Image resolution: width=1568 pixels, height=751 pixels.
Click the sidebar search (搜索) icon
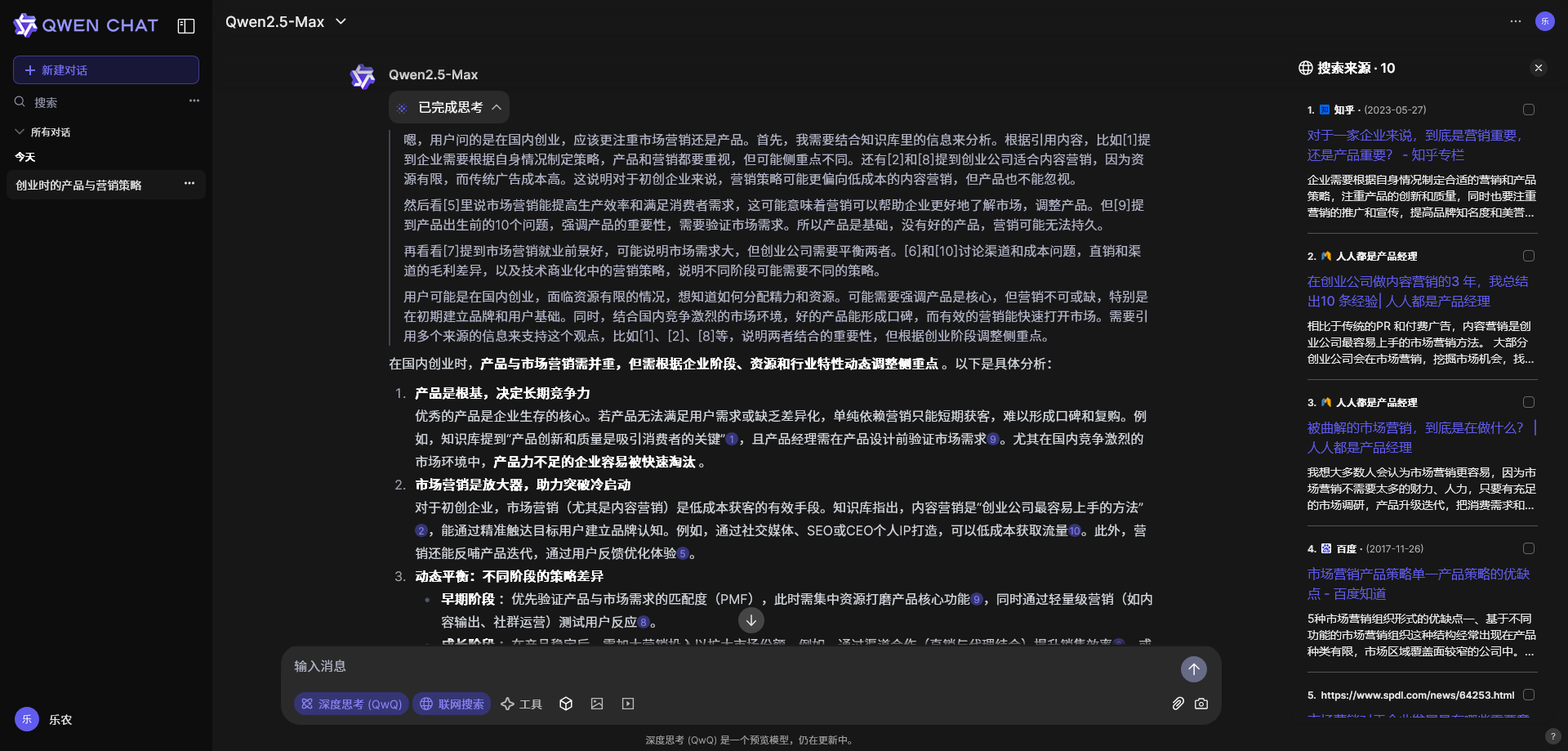click(20, 101)
